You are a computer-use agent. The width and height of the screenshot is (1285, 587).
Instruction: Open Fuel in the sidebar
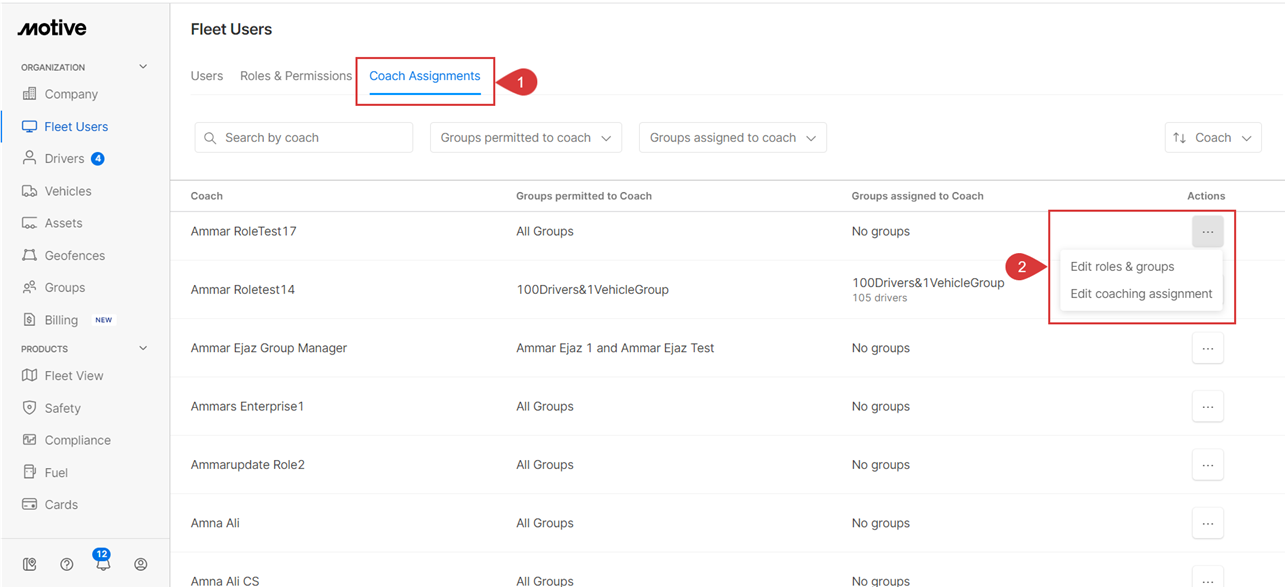coord(56,473)
